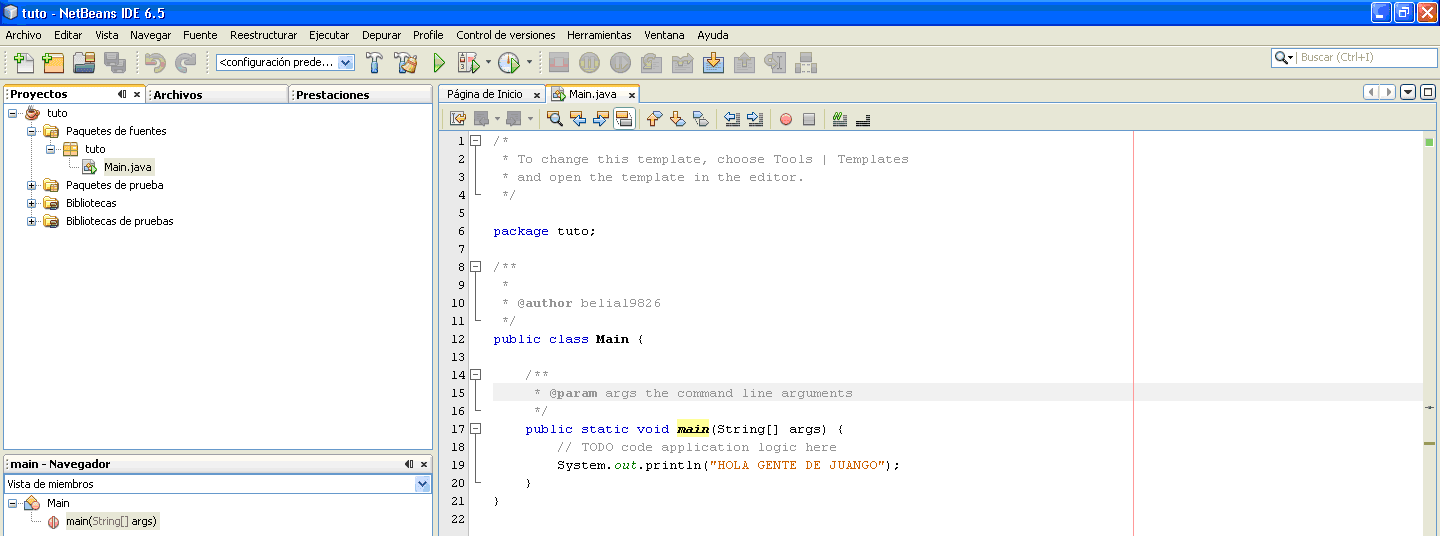Collapse Javadoc fold at line 8
1440x536 pixels.
pyautogui.click(x=476, y=267)
